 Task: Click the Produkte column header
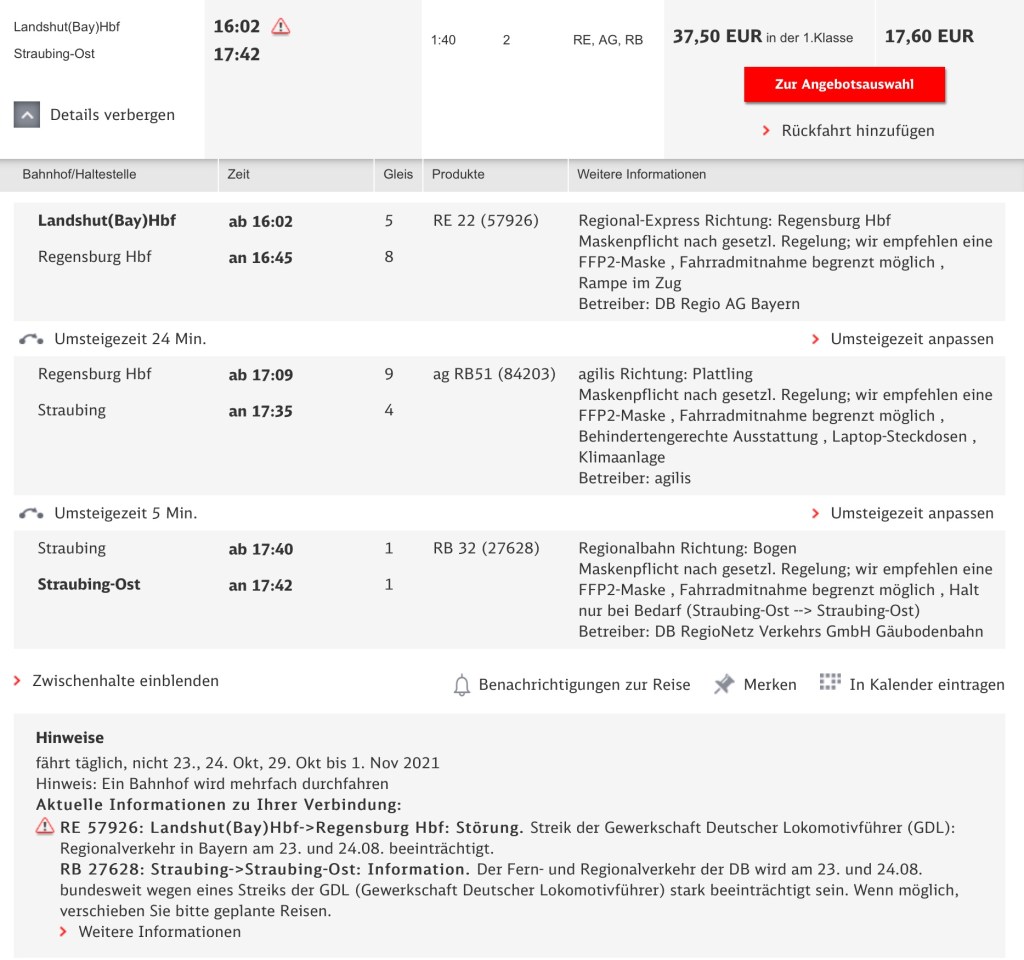[x=458, y=174]
